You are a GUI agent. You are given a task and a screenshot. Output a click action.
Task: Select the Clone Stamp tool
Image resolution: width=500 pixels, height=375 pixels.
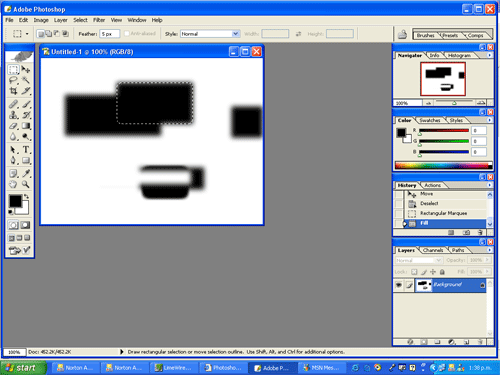[x=13, y=115]
